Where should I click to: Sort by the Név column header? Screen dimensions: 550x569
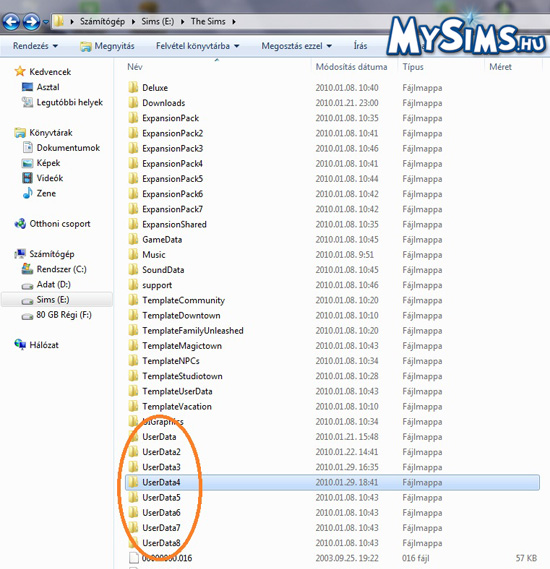[x=135, y=67]
